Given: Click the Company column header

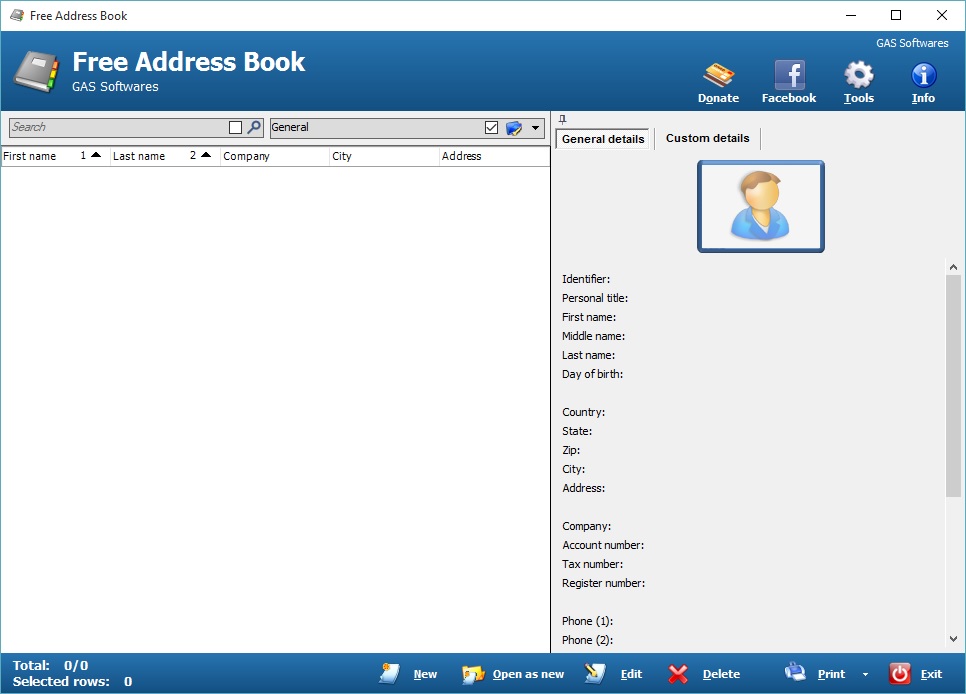Looking at the screenshot, I should (274, 156).
